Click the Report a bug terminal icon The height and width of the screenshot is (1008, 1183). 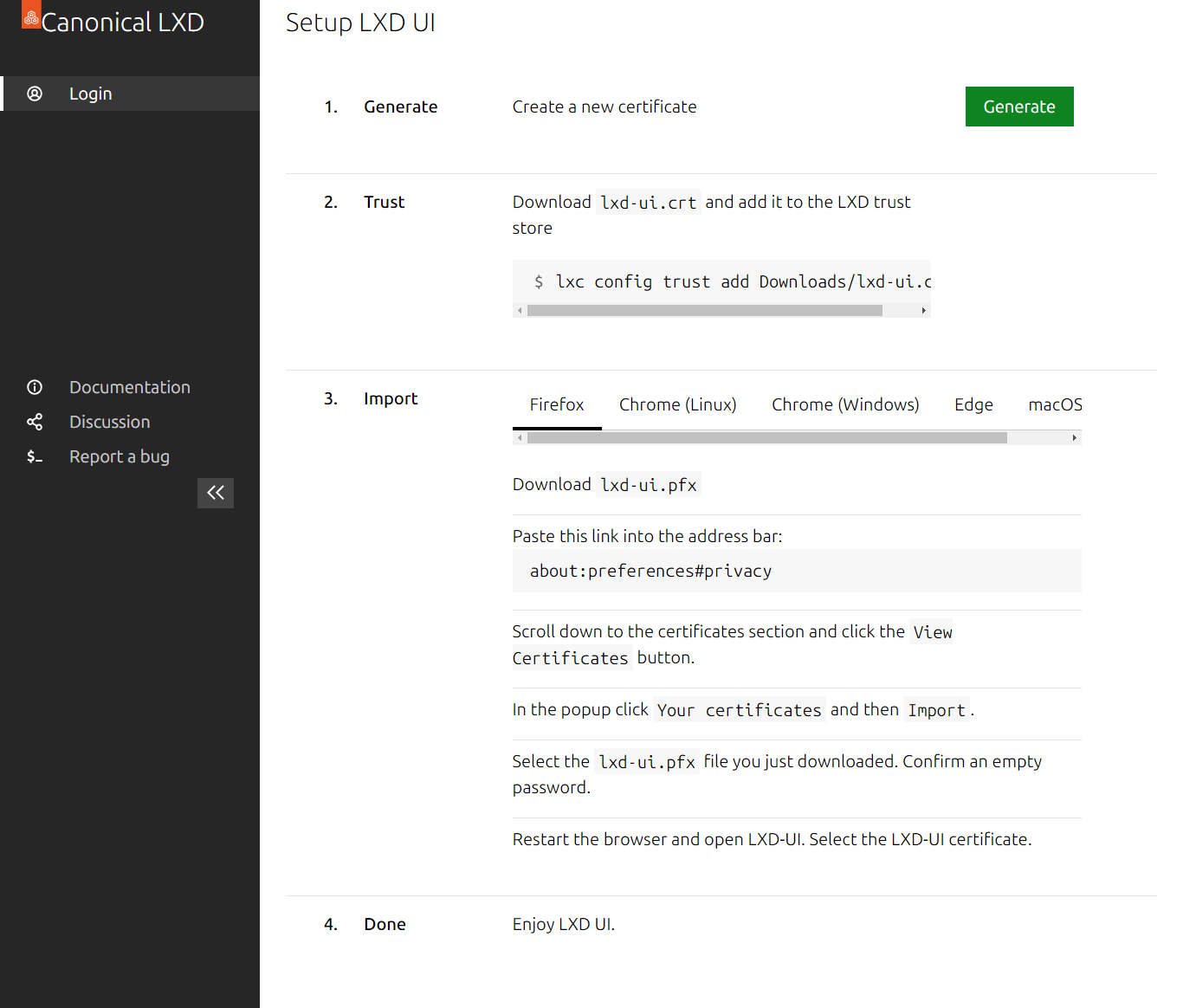pyautogui.click(x=35, y=456)
